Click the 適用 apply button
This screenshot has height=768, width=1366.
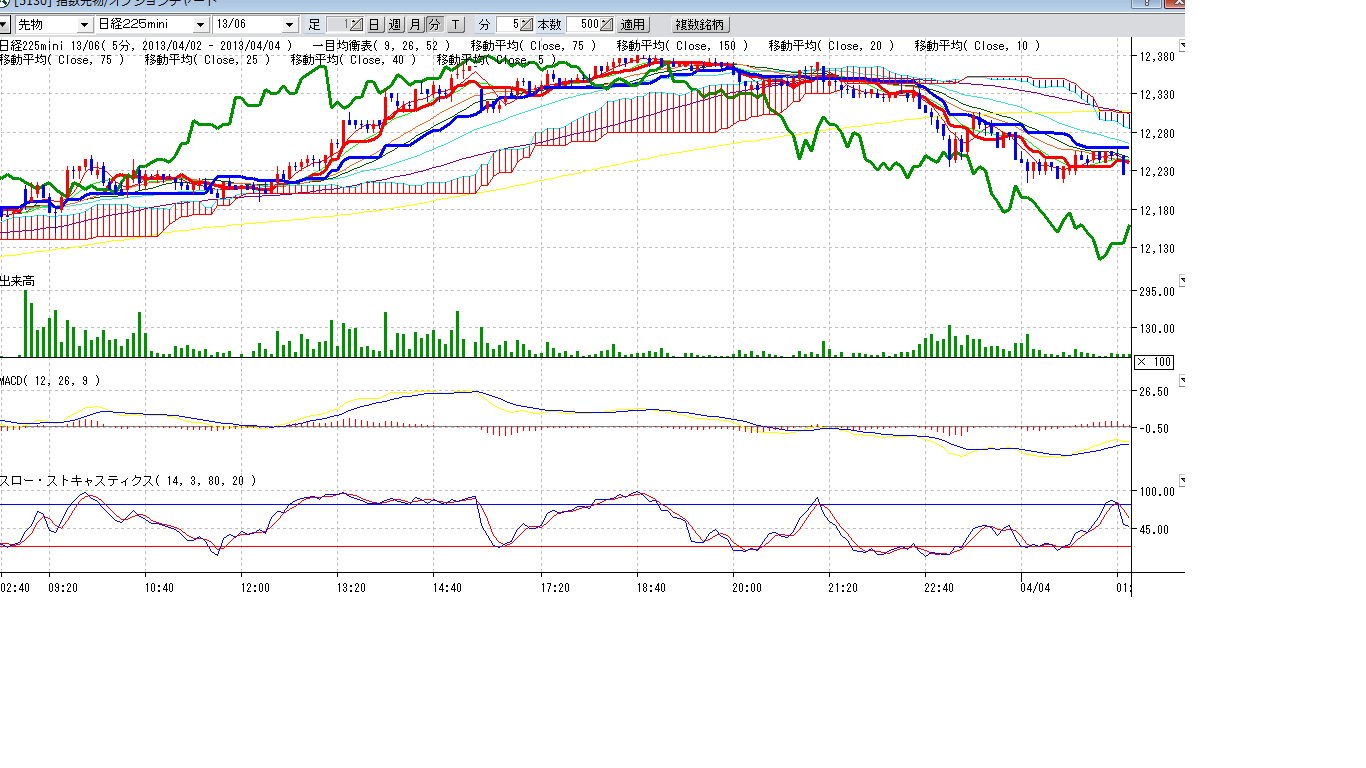(632, 24)
